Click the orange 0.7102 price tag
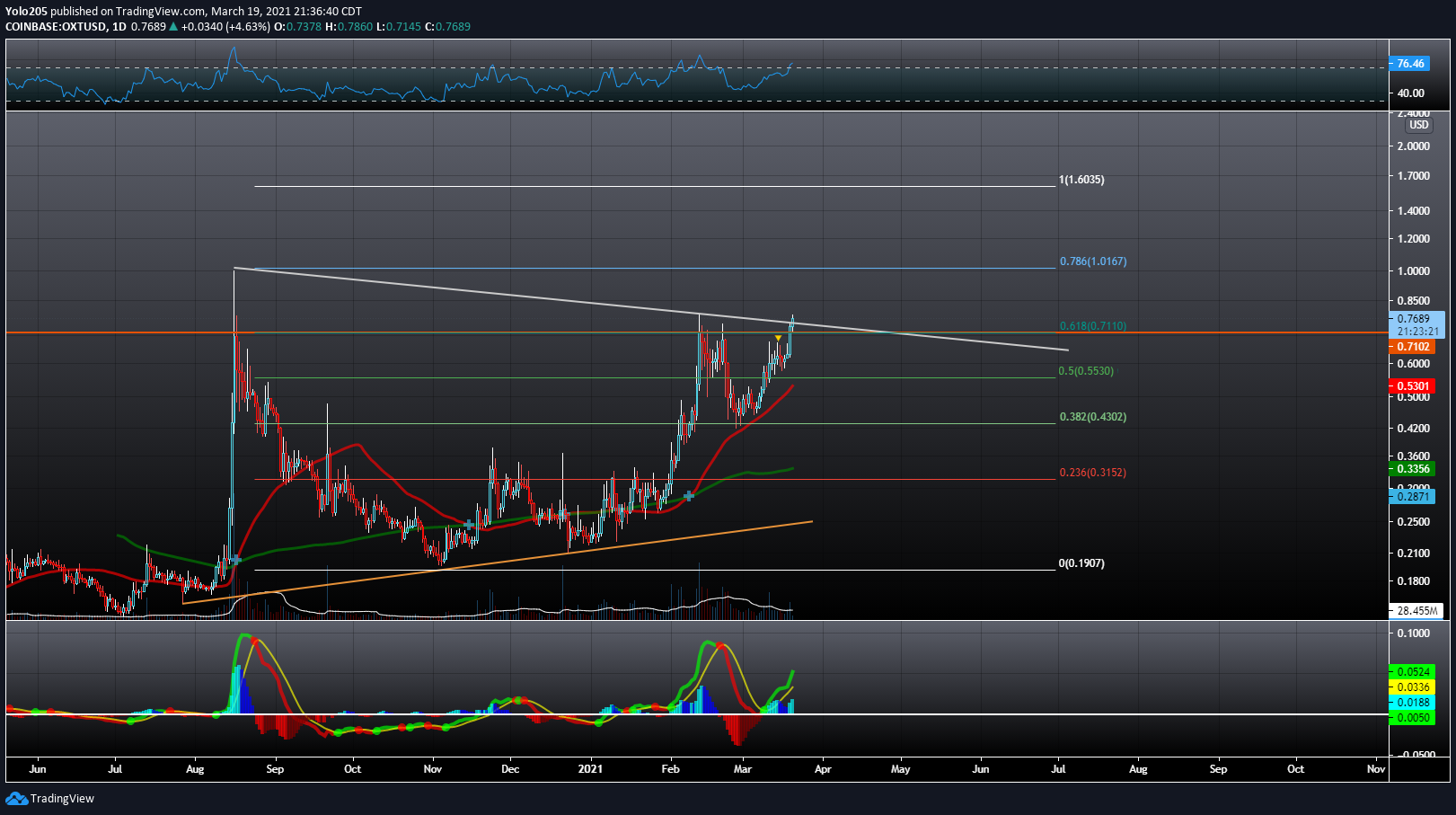 coord(1412,347)
